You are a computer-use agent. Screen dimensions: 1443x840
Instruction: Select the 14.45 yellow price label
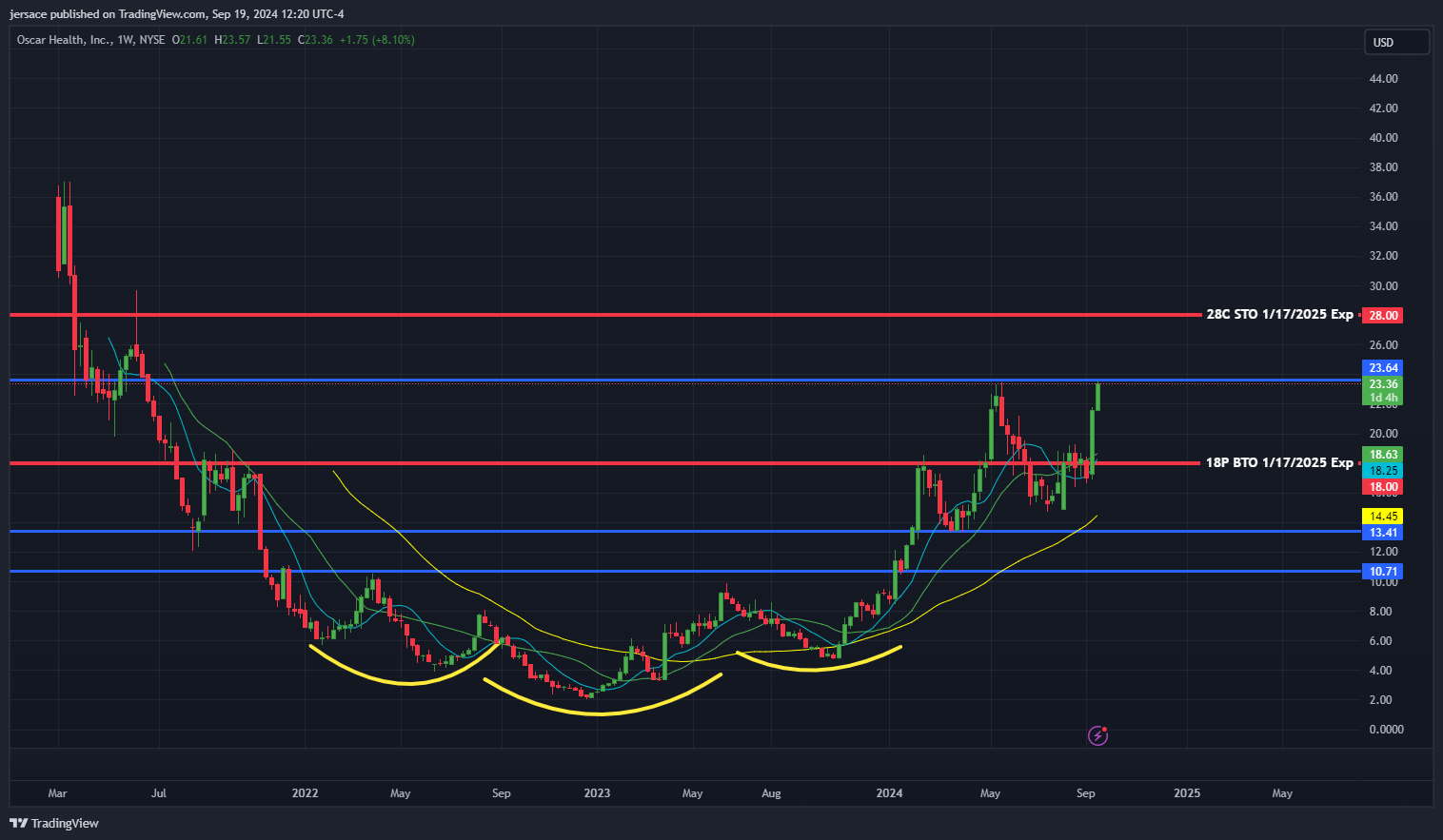tap(1382, 517)
